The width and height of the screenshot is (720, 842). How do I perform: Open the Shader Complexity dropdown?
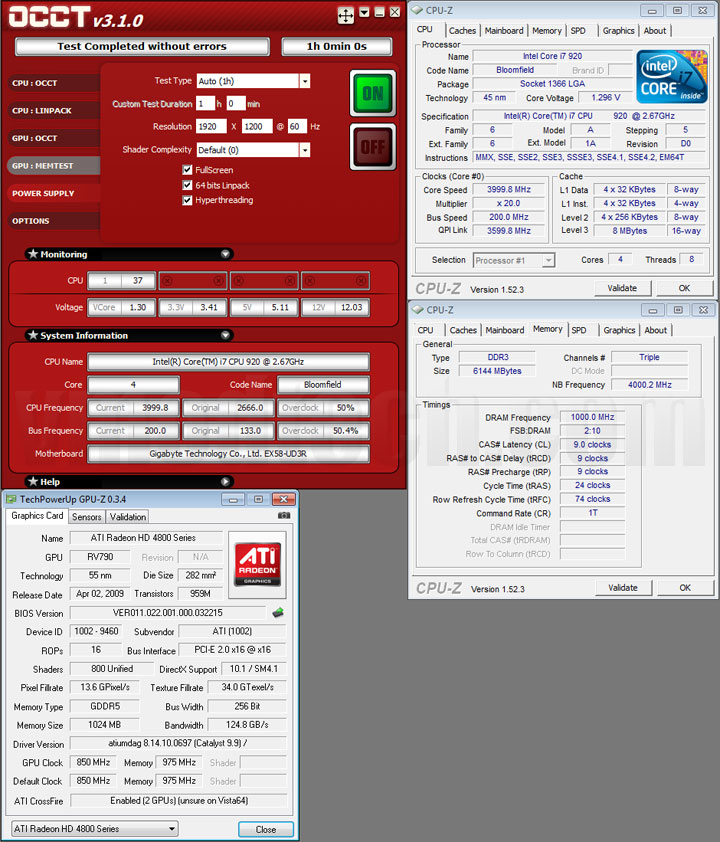click(304, 150)
